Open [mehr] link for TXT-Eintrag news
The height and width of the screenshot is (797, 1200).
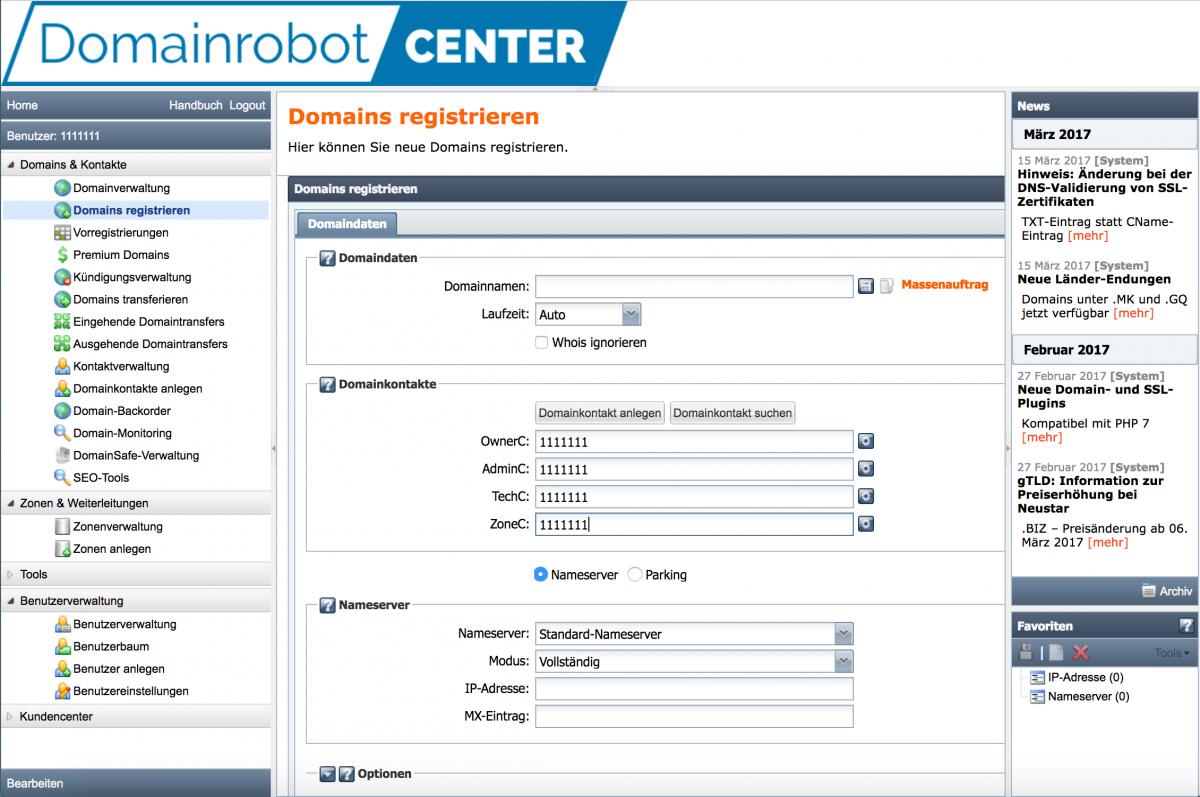coord(1088,236)
